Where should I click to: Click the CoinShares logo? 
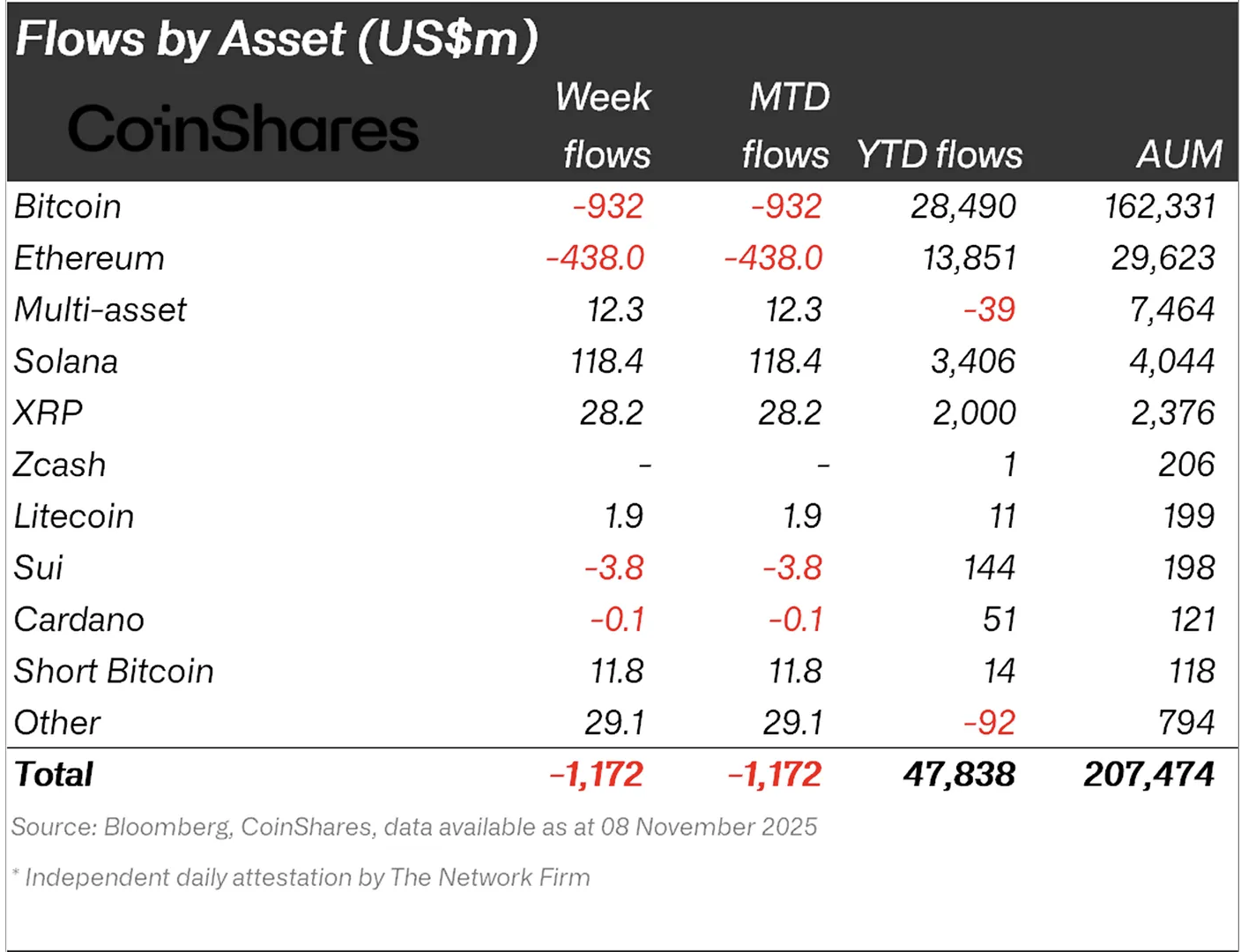[243, 129]
